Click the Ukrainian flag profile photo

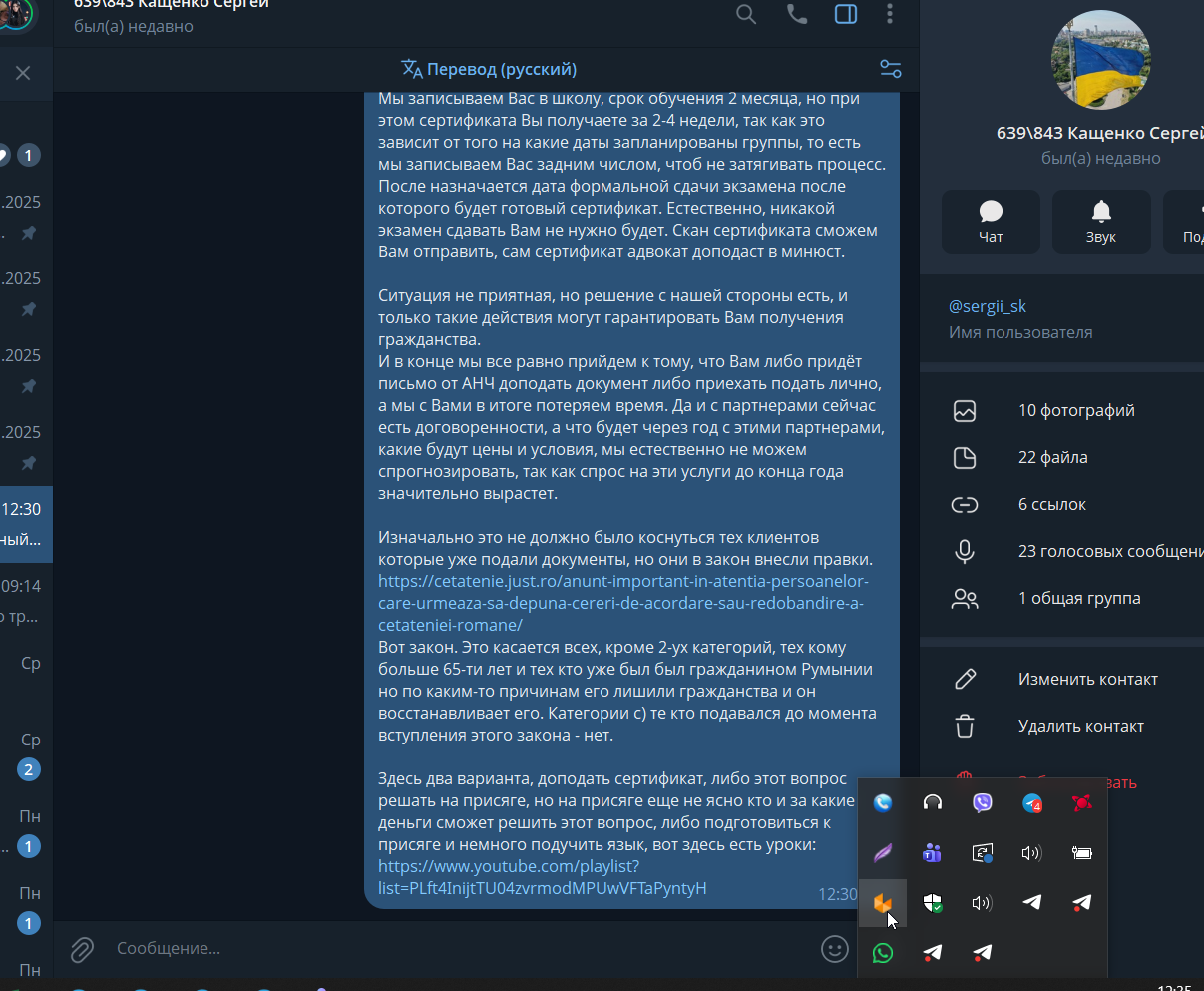1101,60
